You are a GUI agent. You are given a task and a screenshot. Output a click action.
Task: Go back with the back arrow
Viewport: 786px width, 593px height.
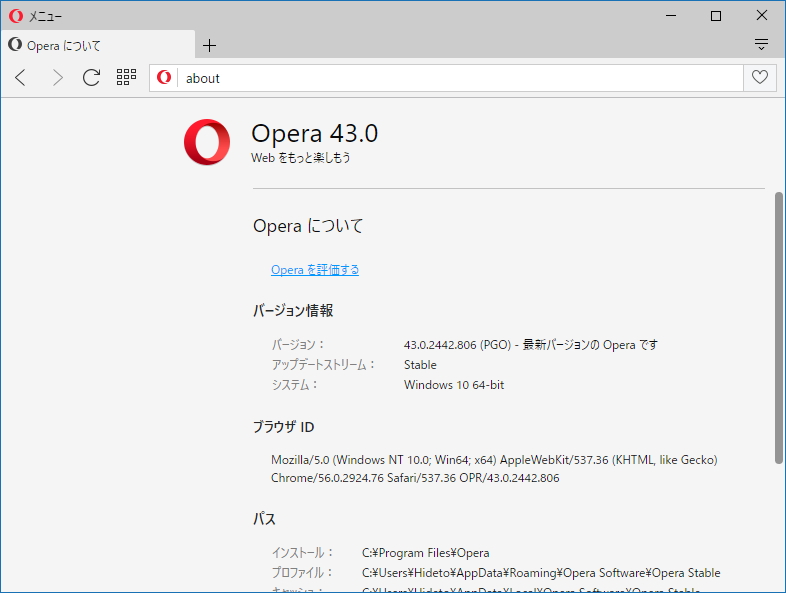[20, 78]
